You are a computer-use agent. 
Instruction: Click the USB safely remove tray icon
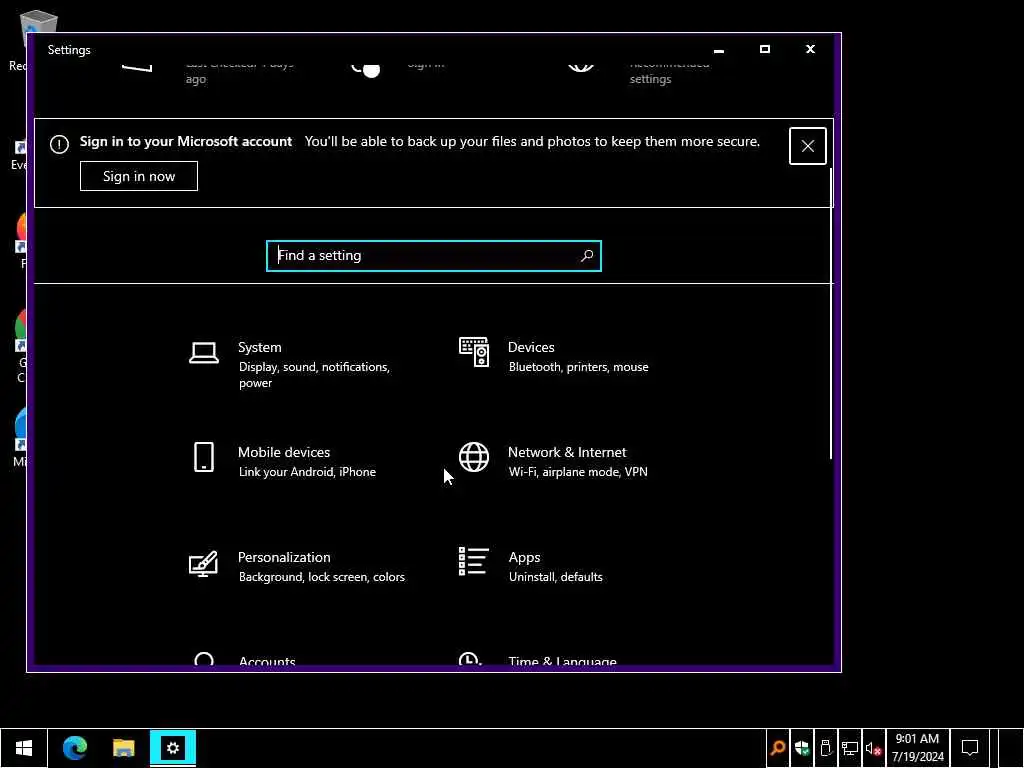point(825,748)
